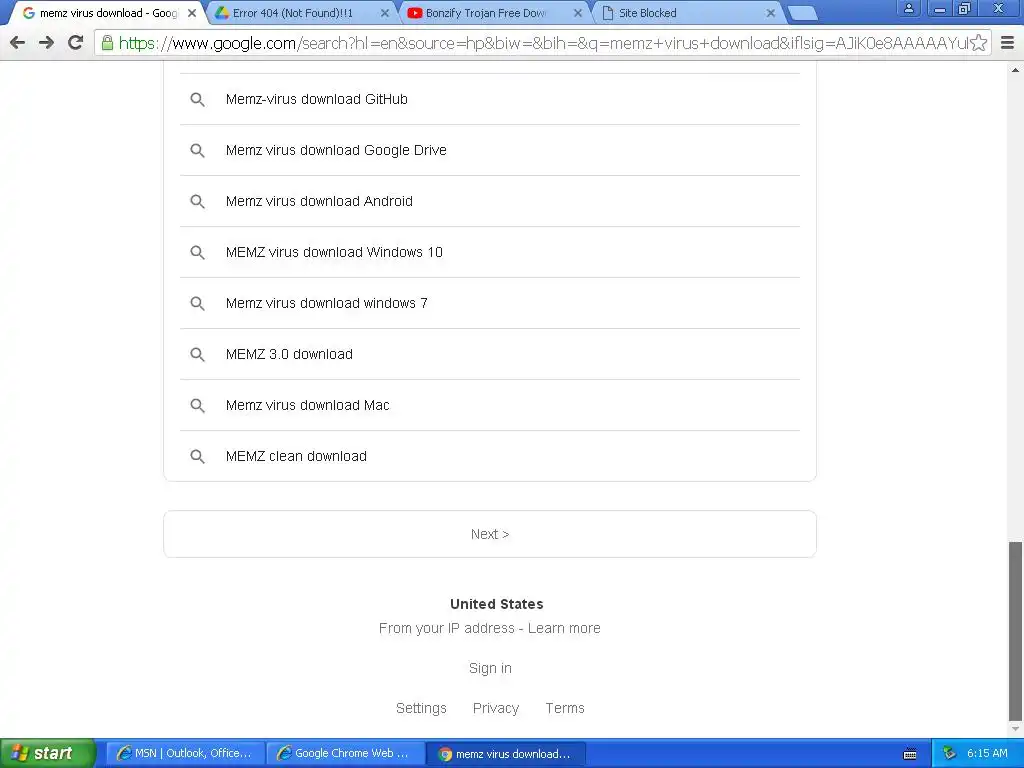1024x768 pixels.
Task: Open the Learn more link
Action: click(x=564, y=628)
